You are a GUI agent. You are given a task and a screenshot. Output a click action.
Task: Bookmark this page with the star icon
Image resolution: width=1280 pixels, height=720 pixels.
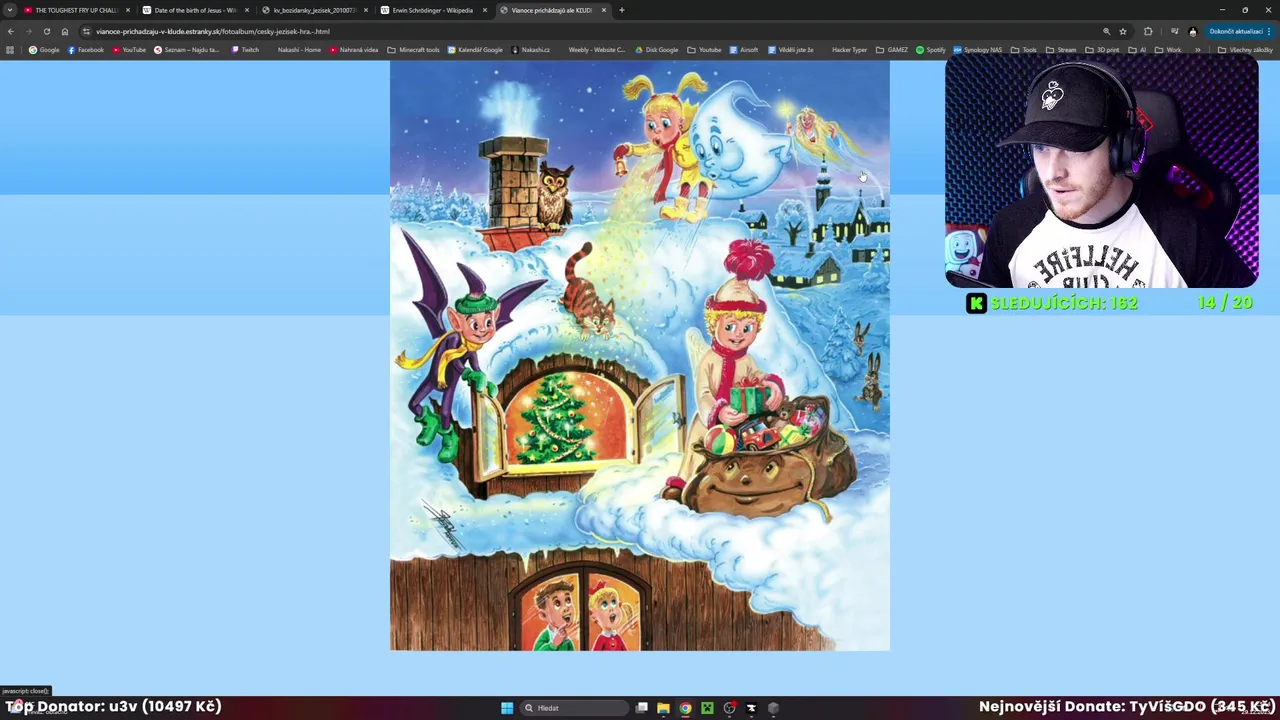click(x=1123, y=31)
